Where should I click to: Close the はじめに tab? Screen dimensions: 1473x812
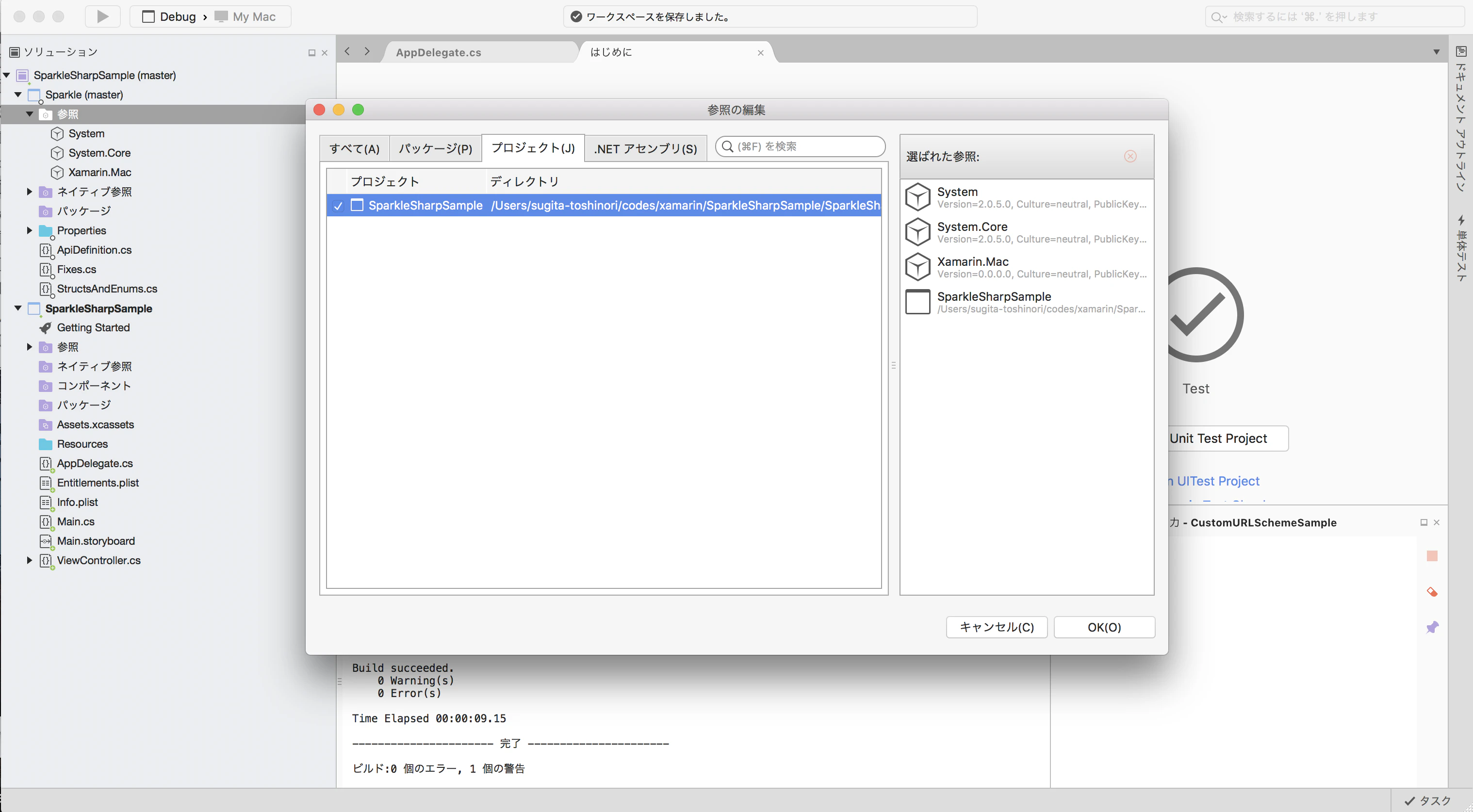click(761, 53)
